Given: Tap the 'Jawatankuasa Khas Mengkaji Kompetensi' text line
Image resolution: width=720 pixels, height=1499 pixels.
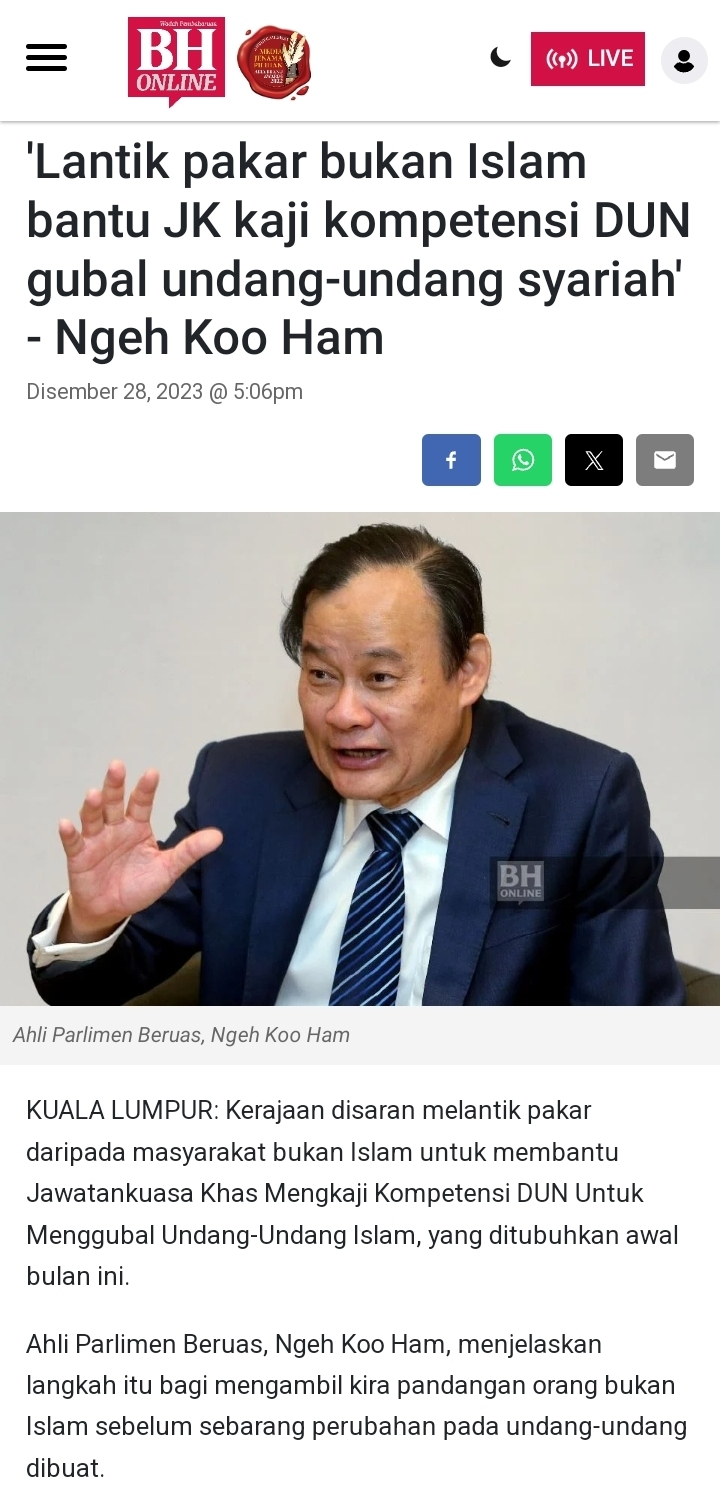Looking at the screenshot, I should 335,1193.
